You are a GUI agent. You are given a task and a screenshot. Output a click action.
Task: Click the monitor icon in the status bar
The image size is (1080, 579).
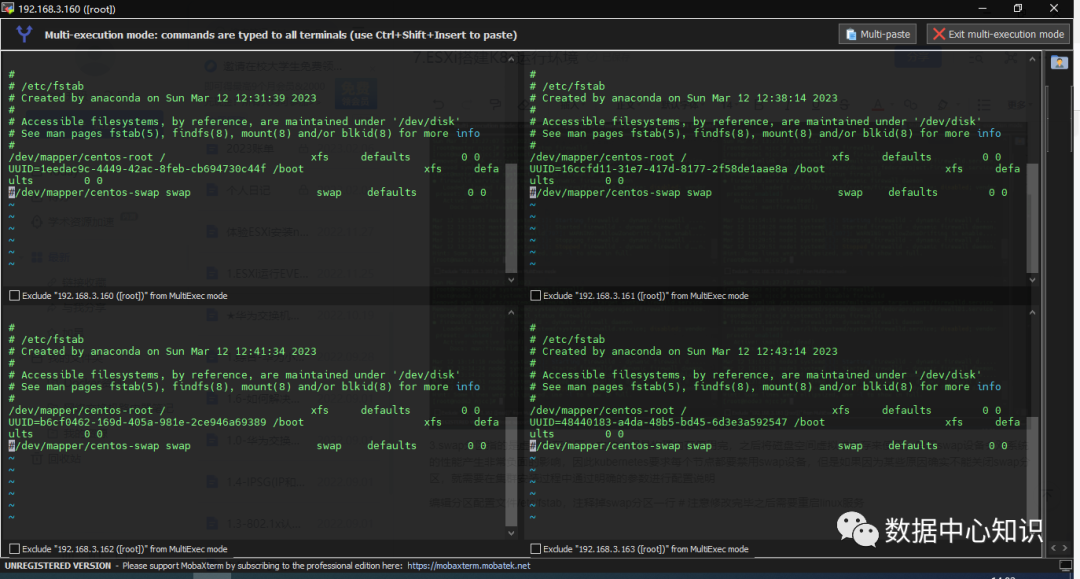tap(1066, 565)
